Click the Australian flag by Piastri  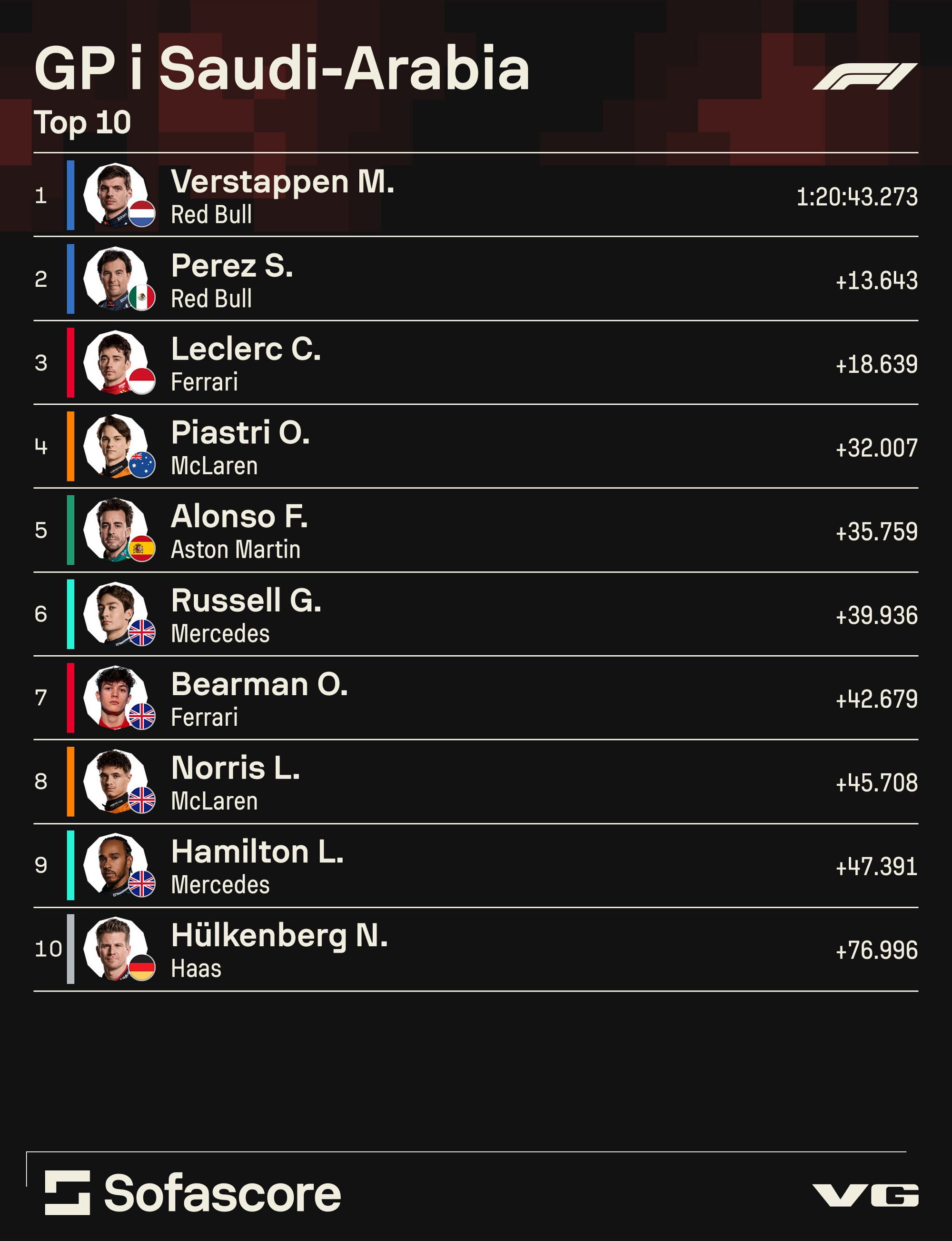pyautogui.click(x=142, y=465)
